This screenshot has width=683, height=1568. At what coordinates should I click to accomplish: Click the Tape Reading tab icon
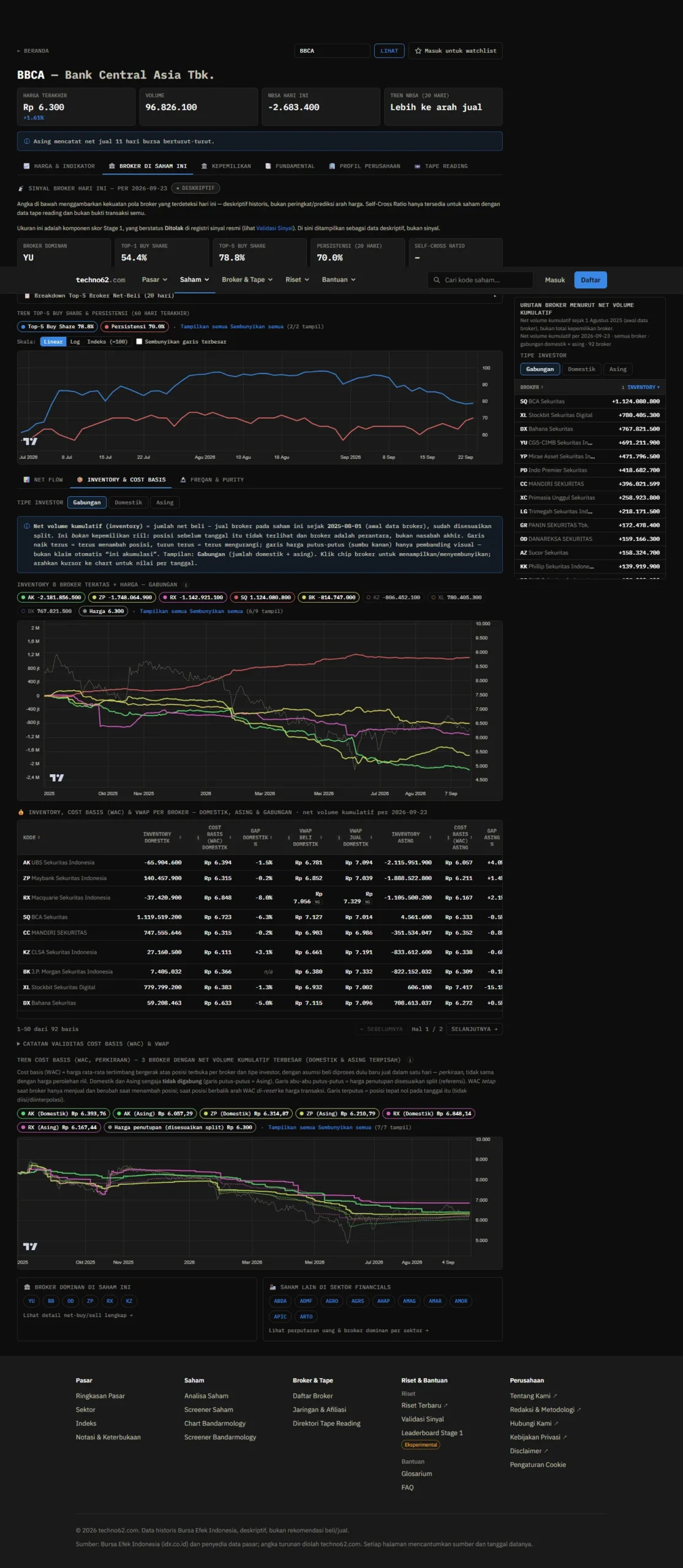click(x=417, y=166)
